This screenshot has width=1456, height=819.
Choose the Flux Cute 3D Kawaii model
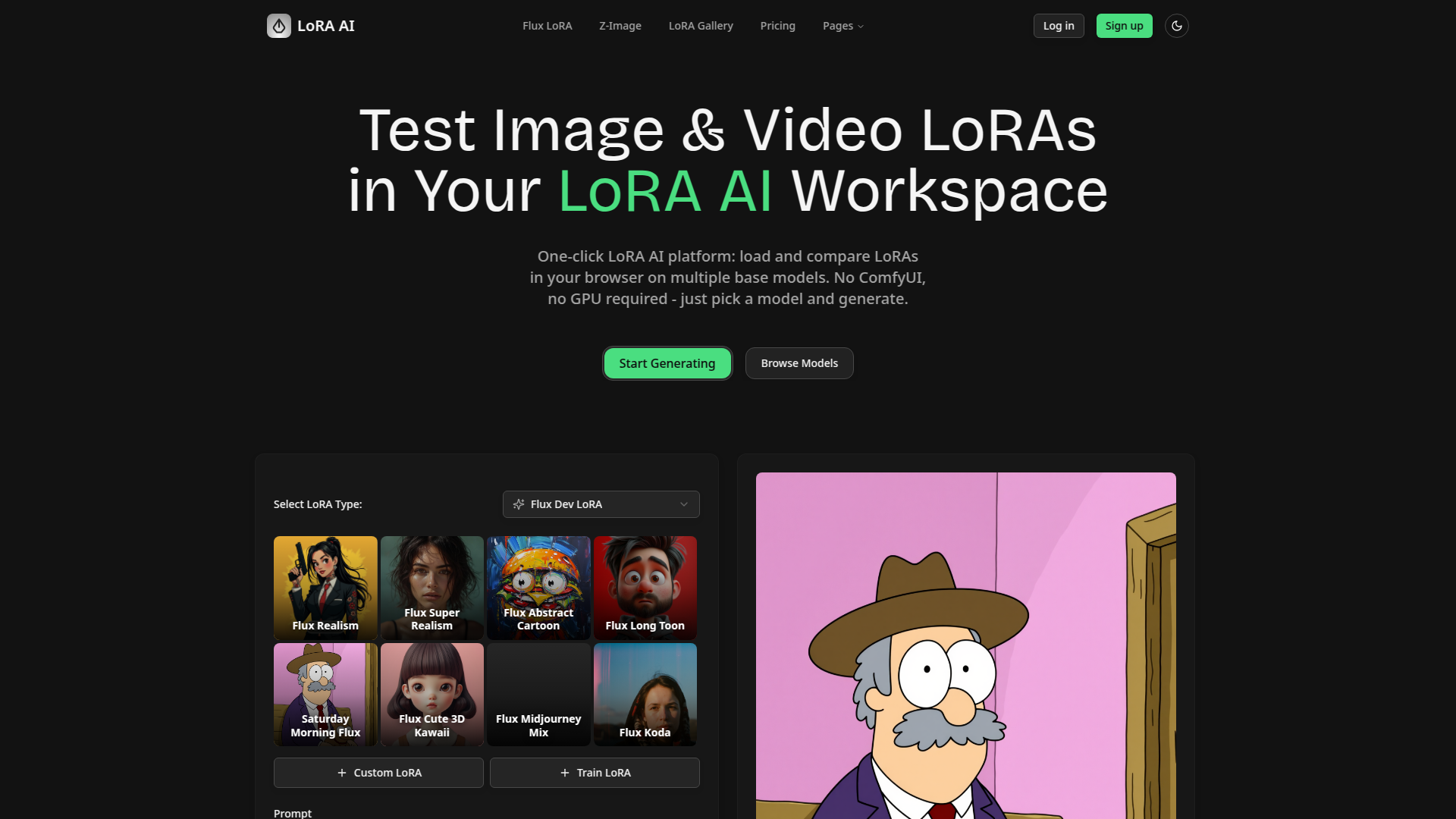click(x=431, y=694)
